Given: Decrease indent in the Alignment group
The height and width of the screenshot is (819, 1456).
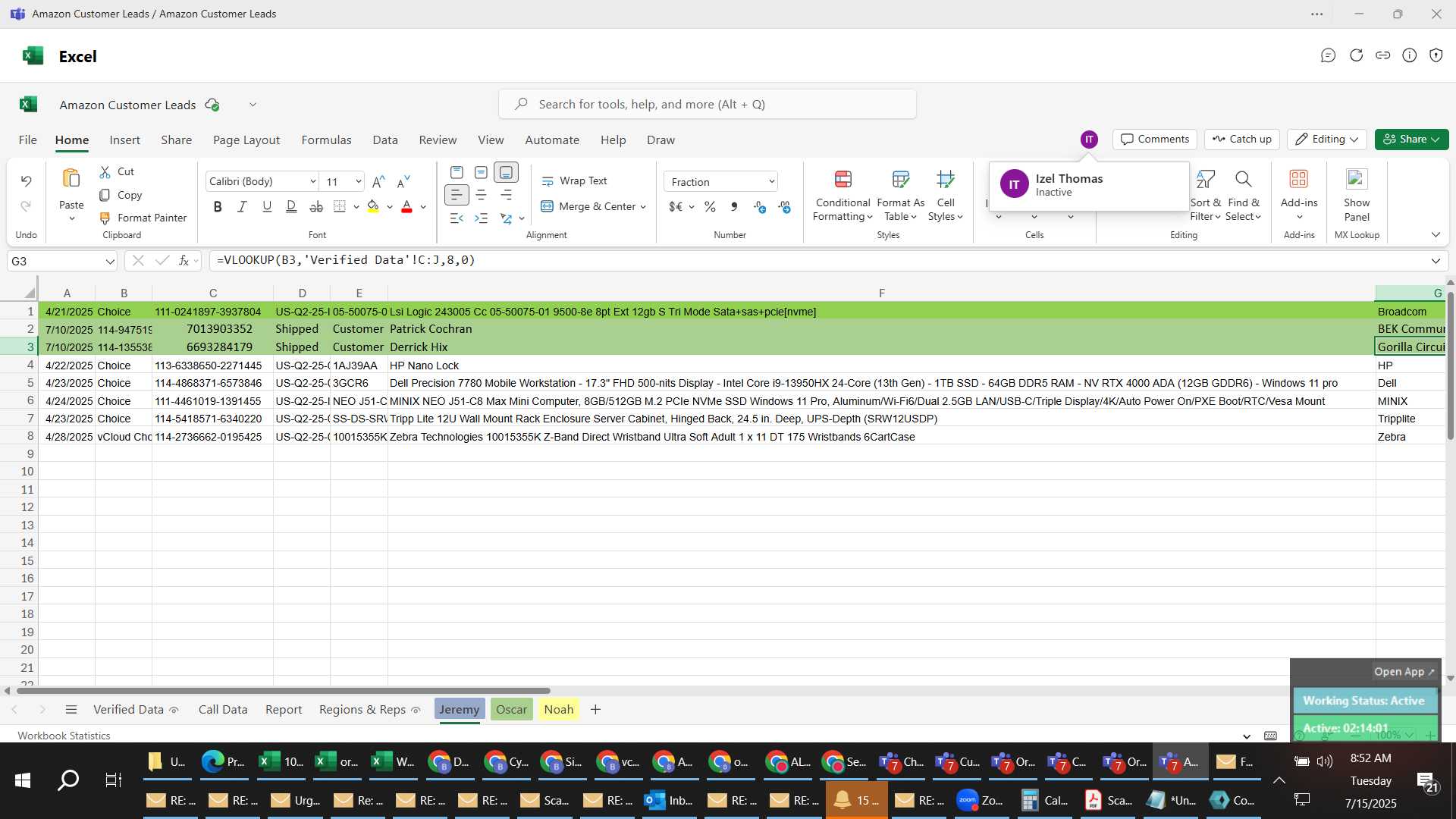Looking at the screenshot, I should (x=457, y=218).
